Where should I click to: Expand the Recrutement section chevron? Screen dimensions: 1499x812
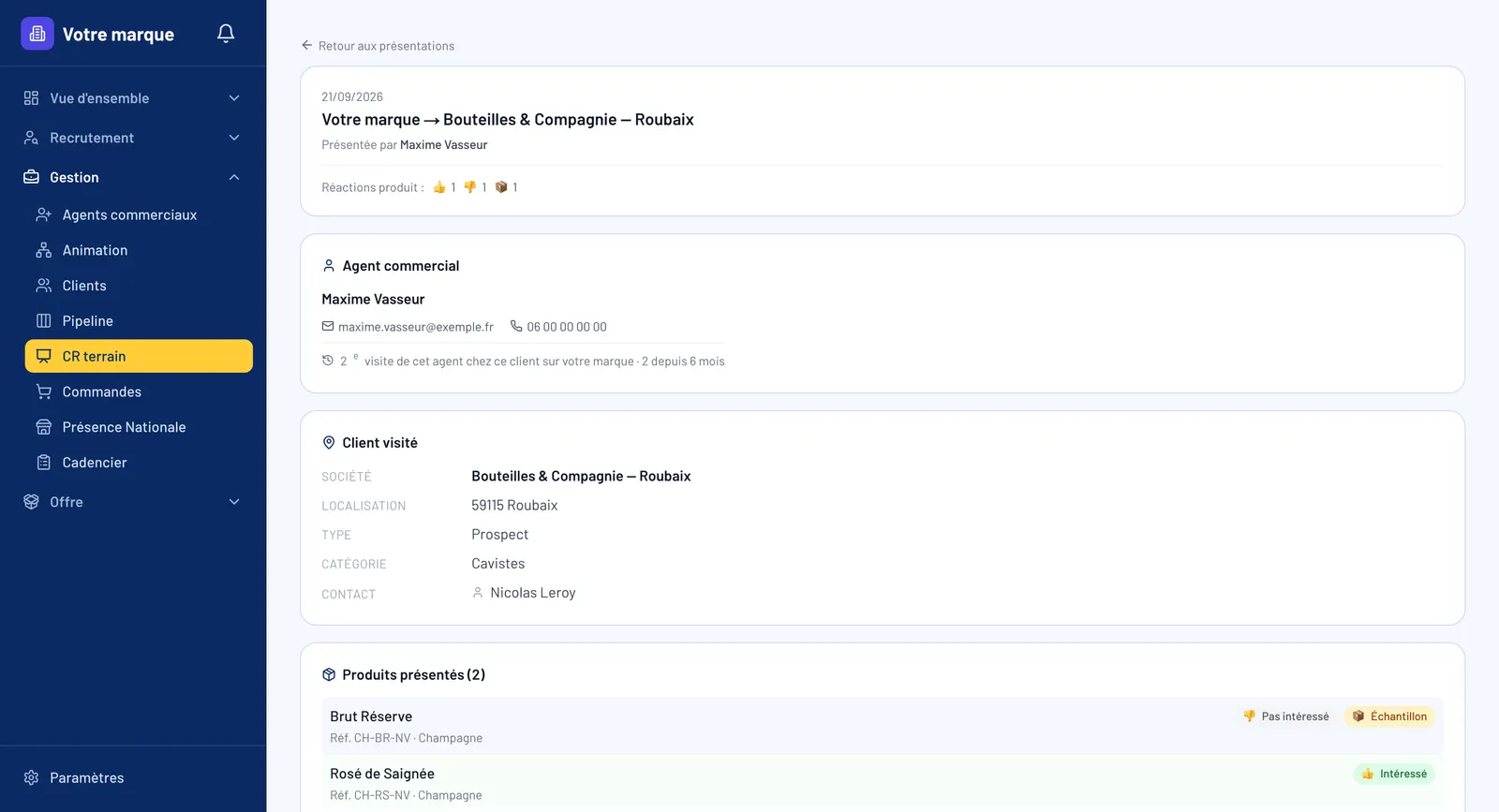coord(234,138)
